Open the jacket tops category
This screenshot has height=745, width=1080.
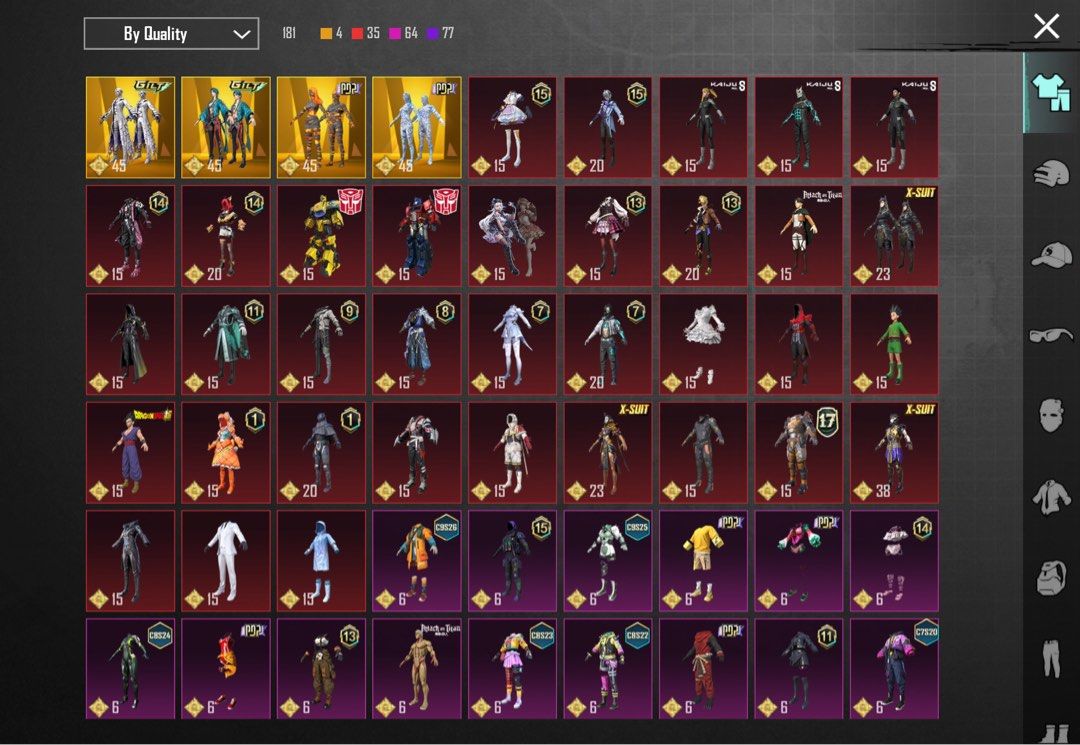(1051, 495)
